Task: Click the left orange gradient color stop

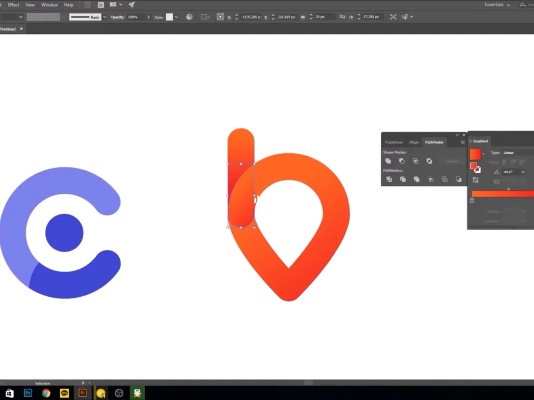Action: (472, 201)
